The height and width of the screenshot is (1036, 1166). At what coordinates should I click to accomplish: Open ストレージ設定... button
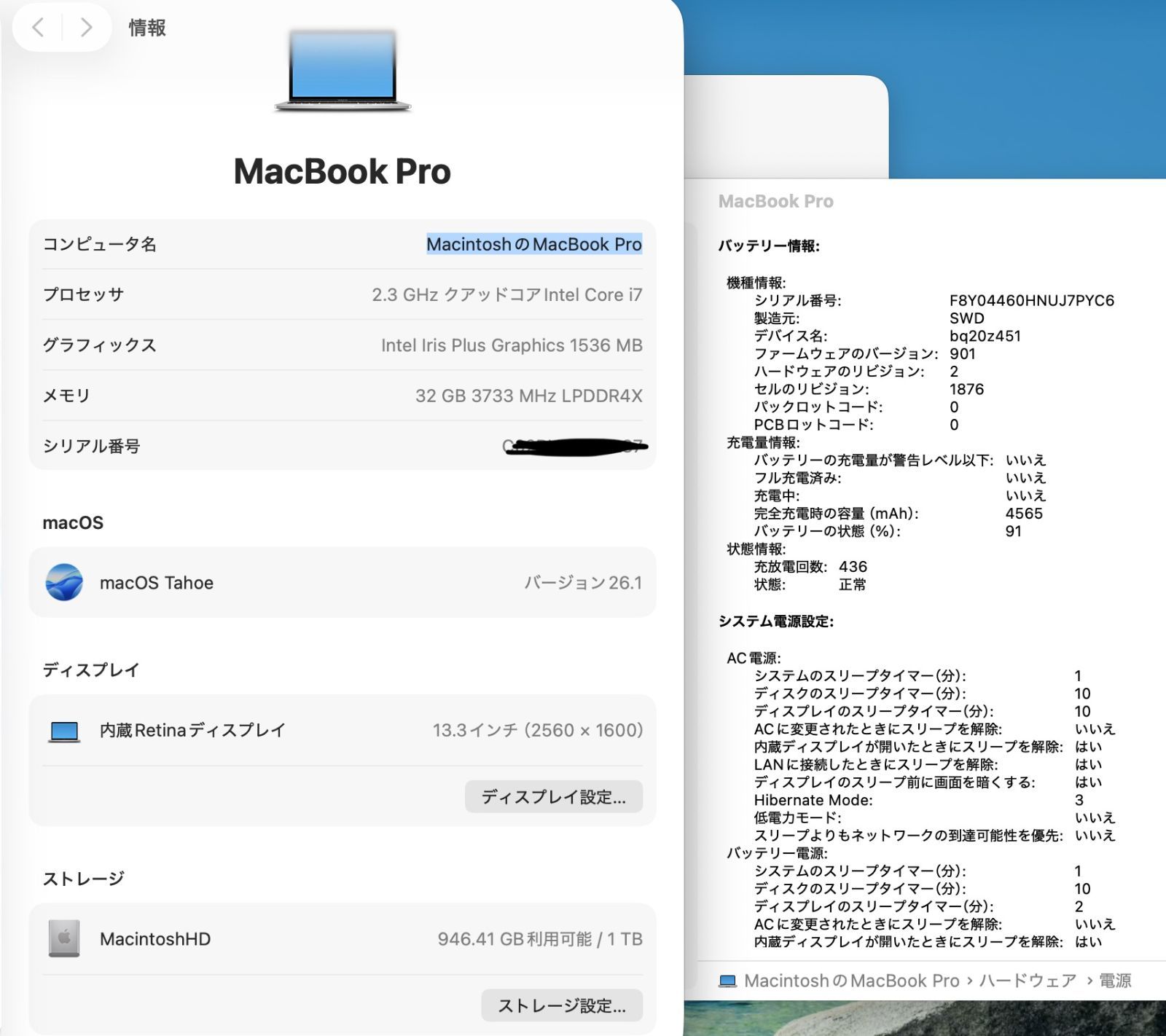tap(561, 1005)
